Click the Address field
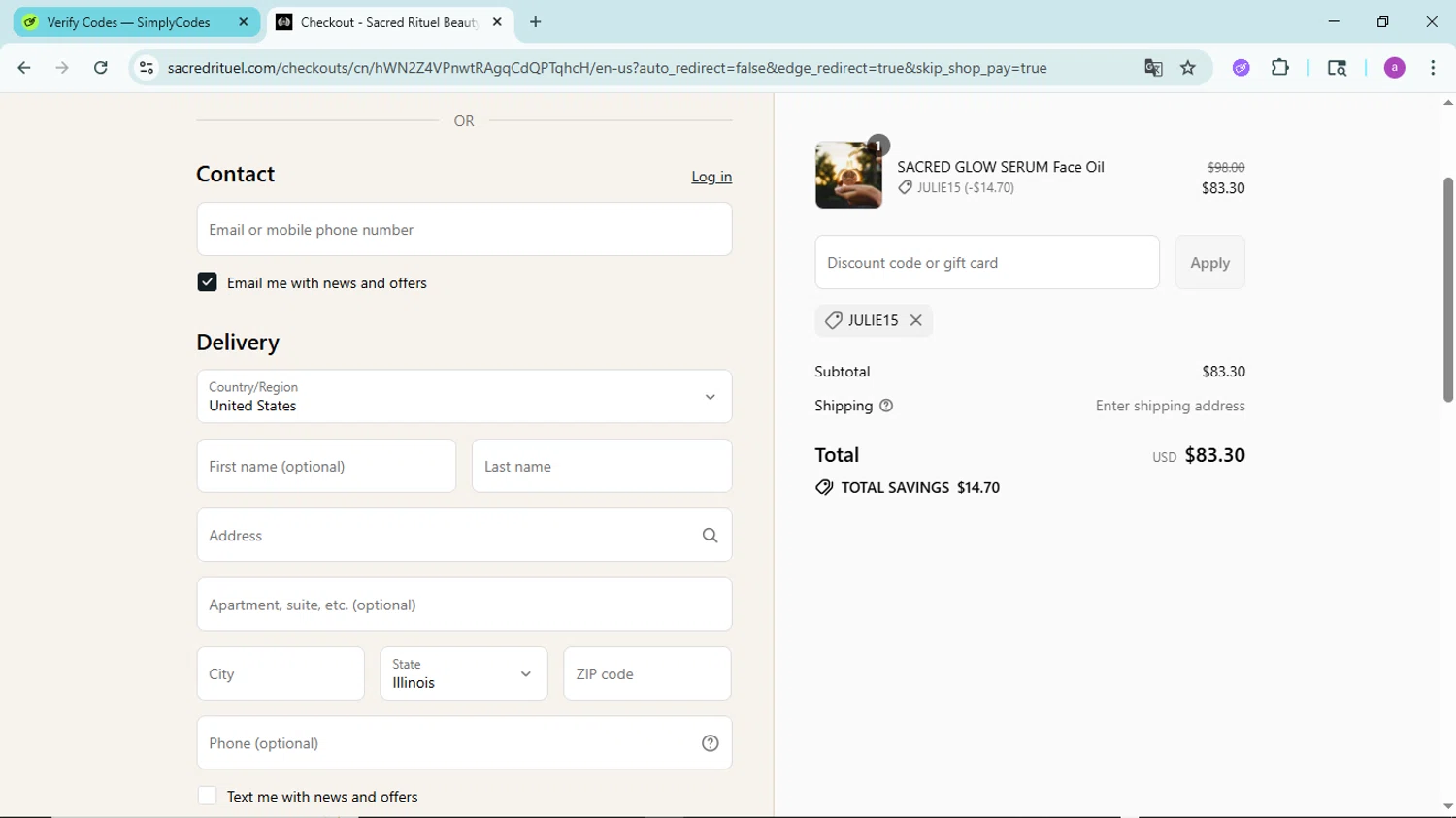This screenshot has width=1456, height=818. 464,535
